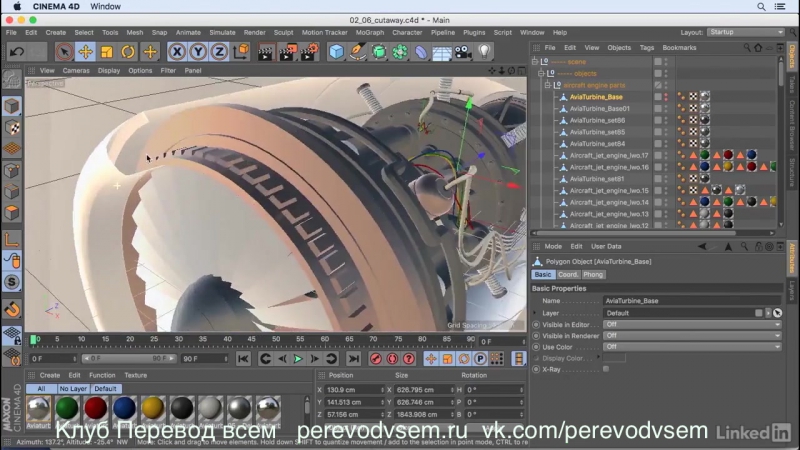Select the Move tool in toolbar
800x450 pixels.
(x=85, y=51)
